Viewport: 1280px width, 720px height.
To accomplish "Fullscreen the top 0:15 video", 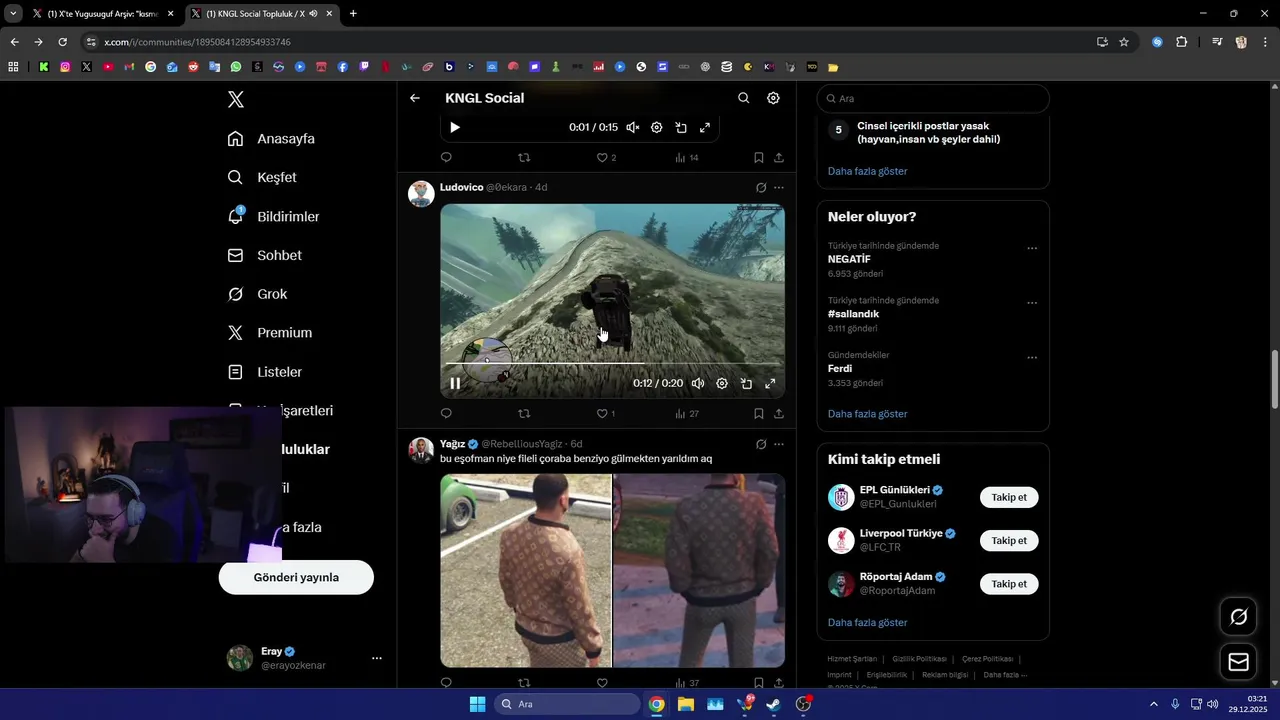I will pos(705,127).
